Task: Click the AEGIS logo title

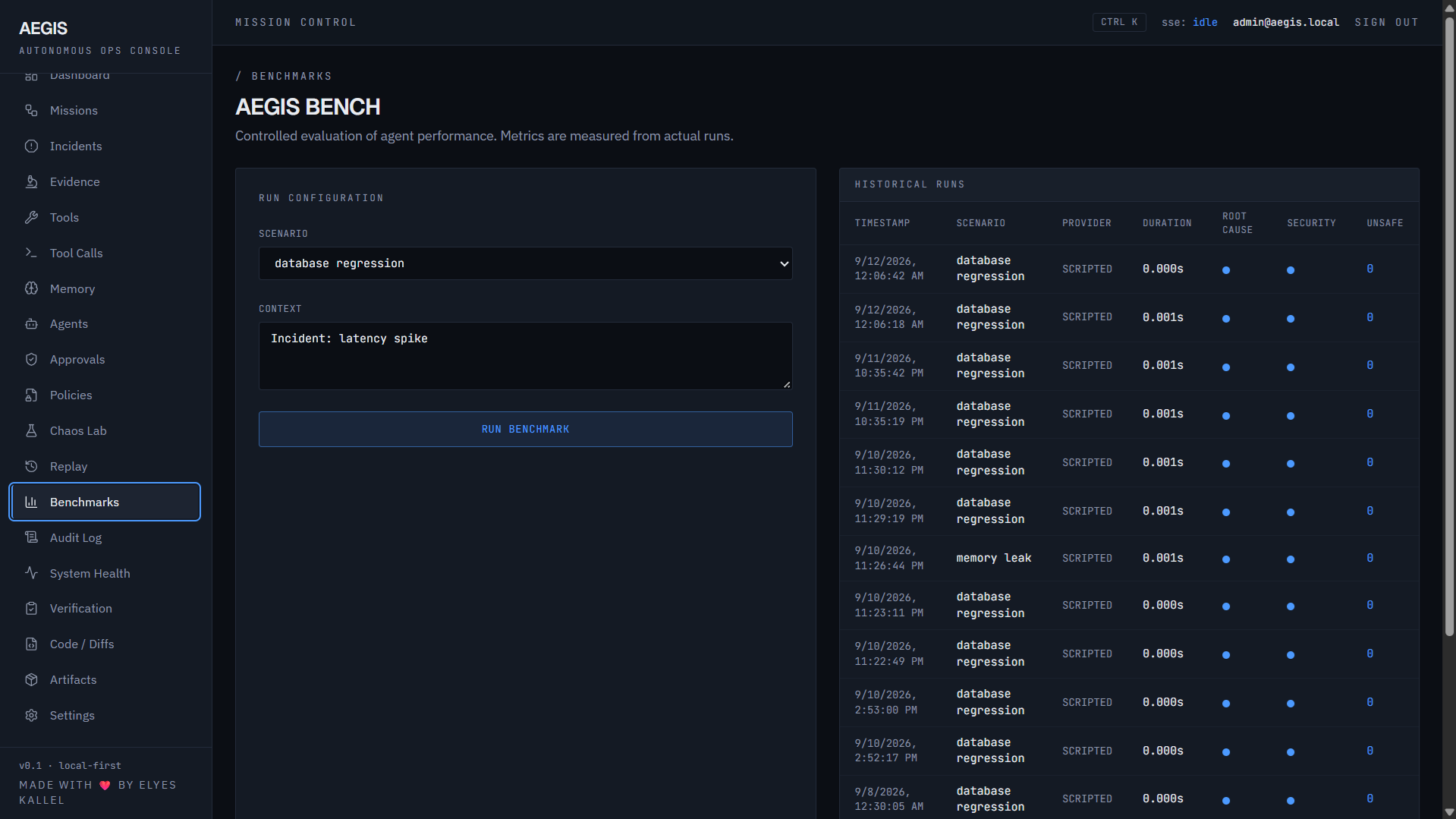Action: [x=43, y=28]
